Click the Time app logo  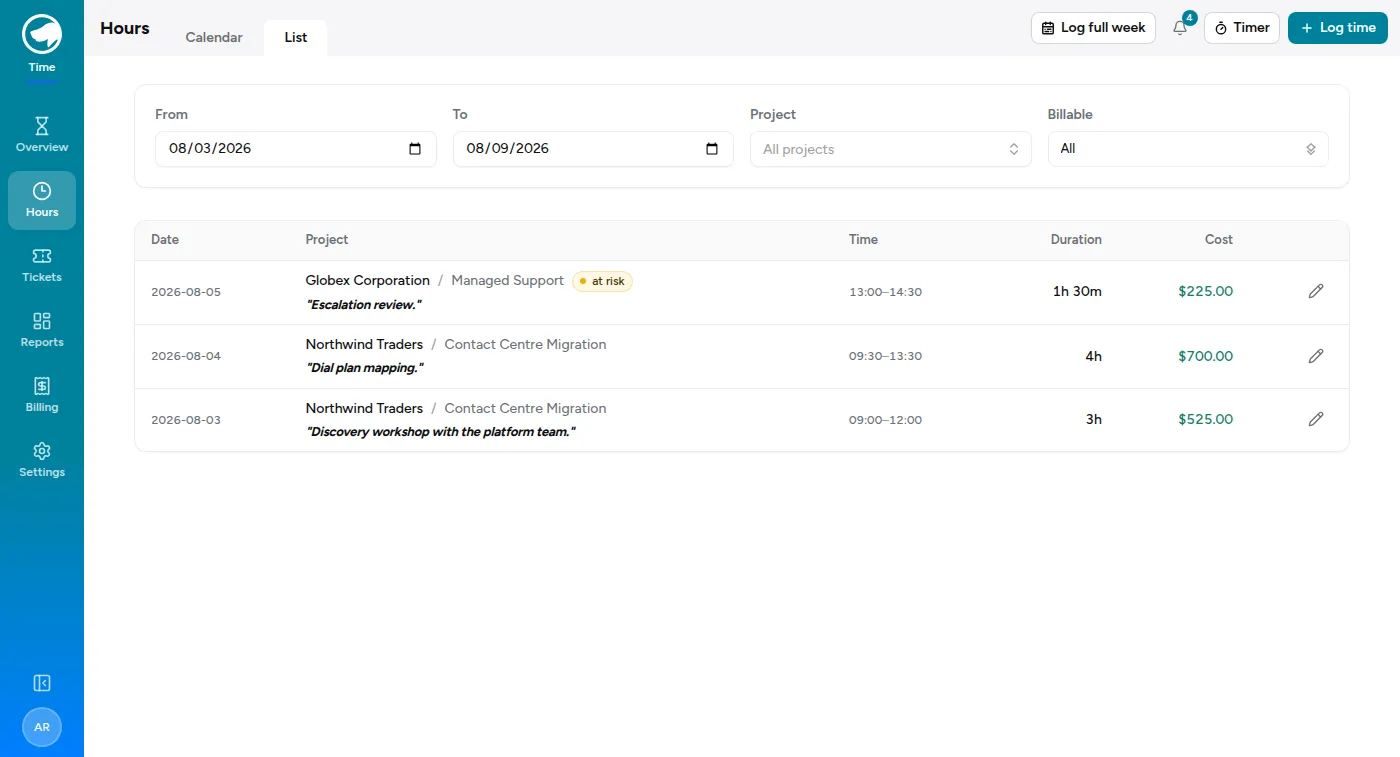click(42, 34)
